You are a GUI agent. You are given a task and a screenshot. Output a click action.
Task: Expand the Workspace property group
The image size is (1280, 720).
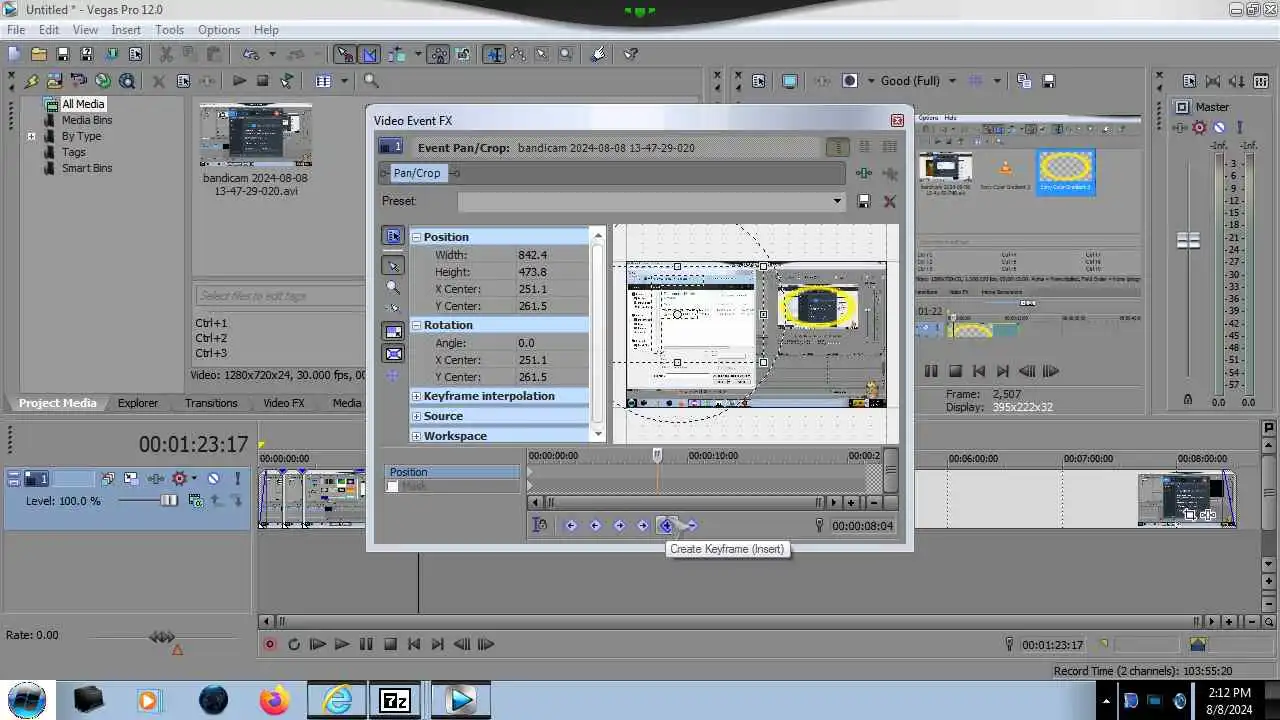(417, 436)
